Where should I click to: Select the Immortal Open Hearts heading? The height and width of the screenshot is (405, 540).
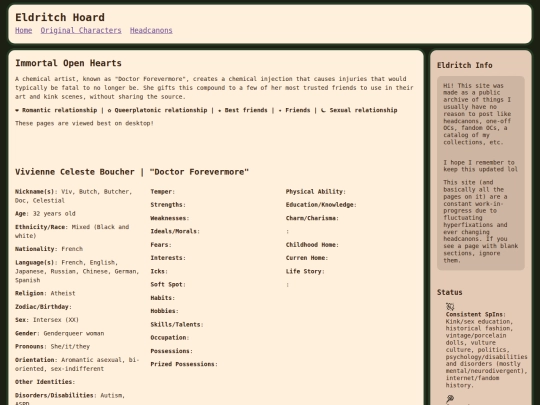coord(68,63)
